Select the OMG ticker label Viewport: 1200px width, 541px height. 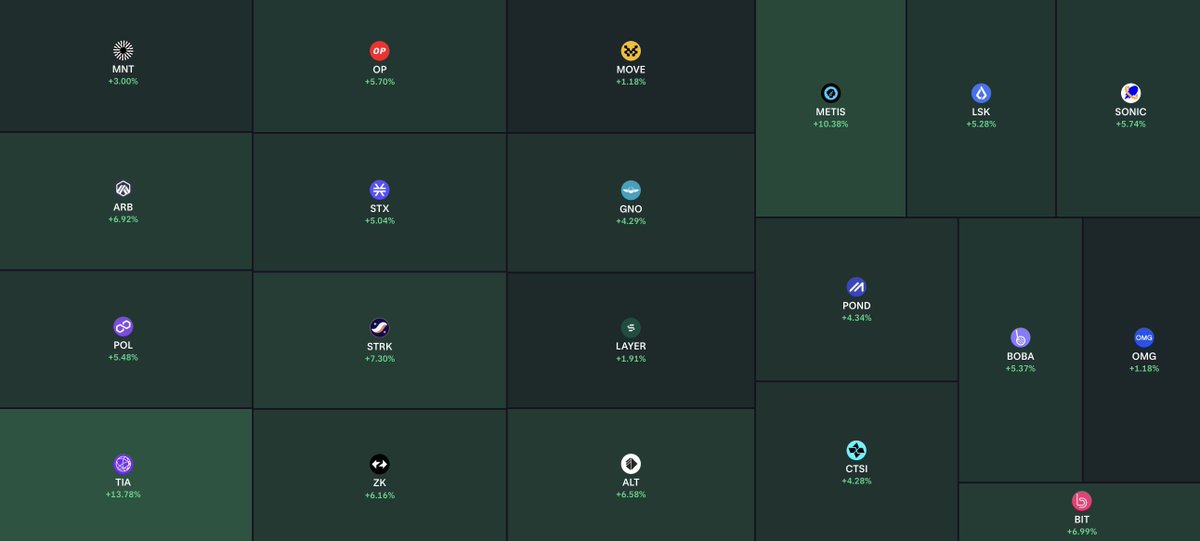coord(1143,357)
